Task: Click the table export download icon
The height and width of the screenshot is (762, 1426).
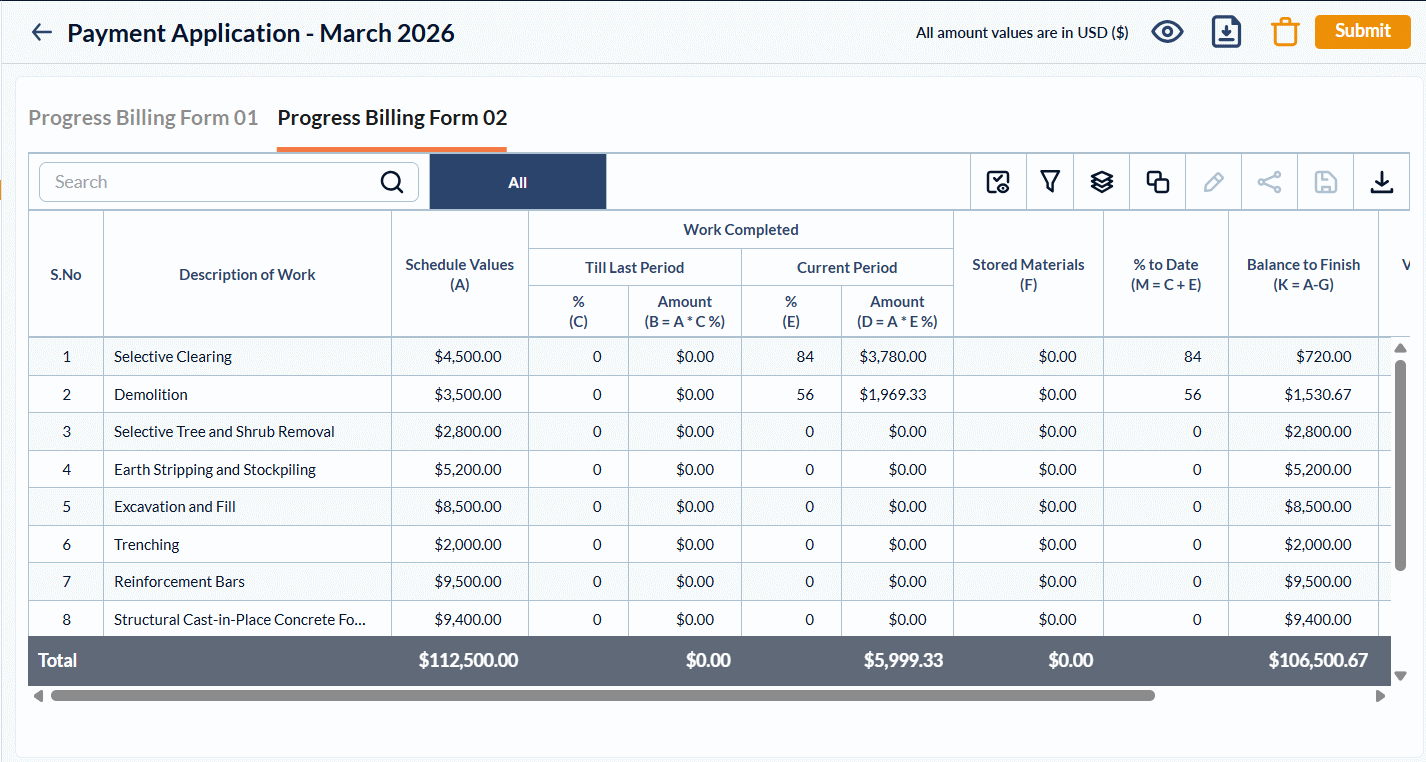Action: pos(1382,182)
